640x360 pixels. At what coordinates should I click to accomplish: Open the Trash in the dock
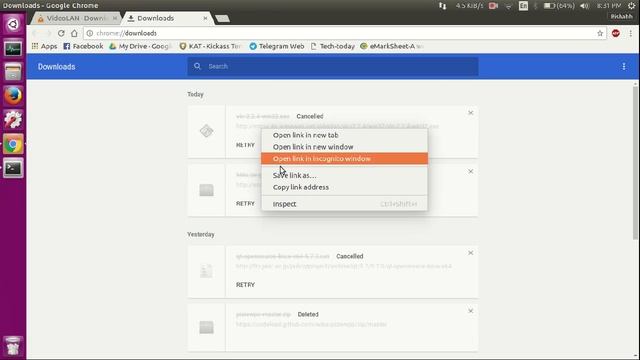click(x=13, y=346)
